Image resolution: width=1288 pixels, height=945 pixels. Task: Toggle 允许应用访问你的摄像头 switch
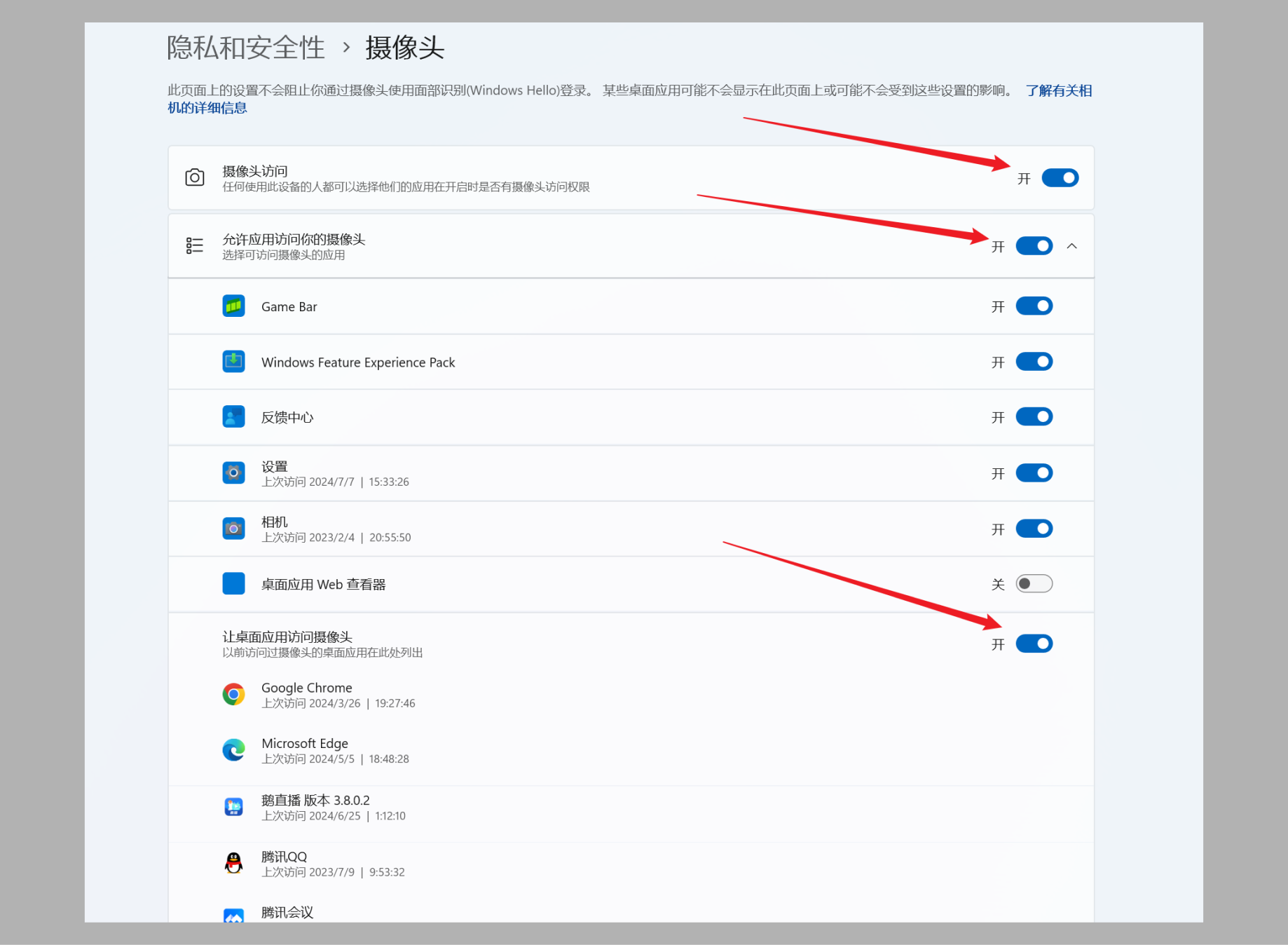point(1034,246)
